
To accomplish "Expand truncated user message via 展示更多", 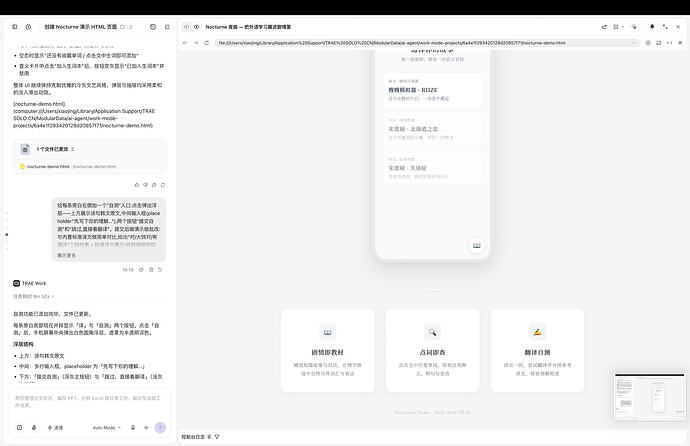I will [x=66, y=255].
